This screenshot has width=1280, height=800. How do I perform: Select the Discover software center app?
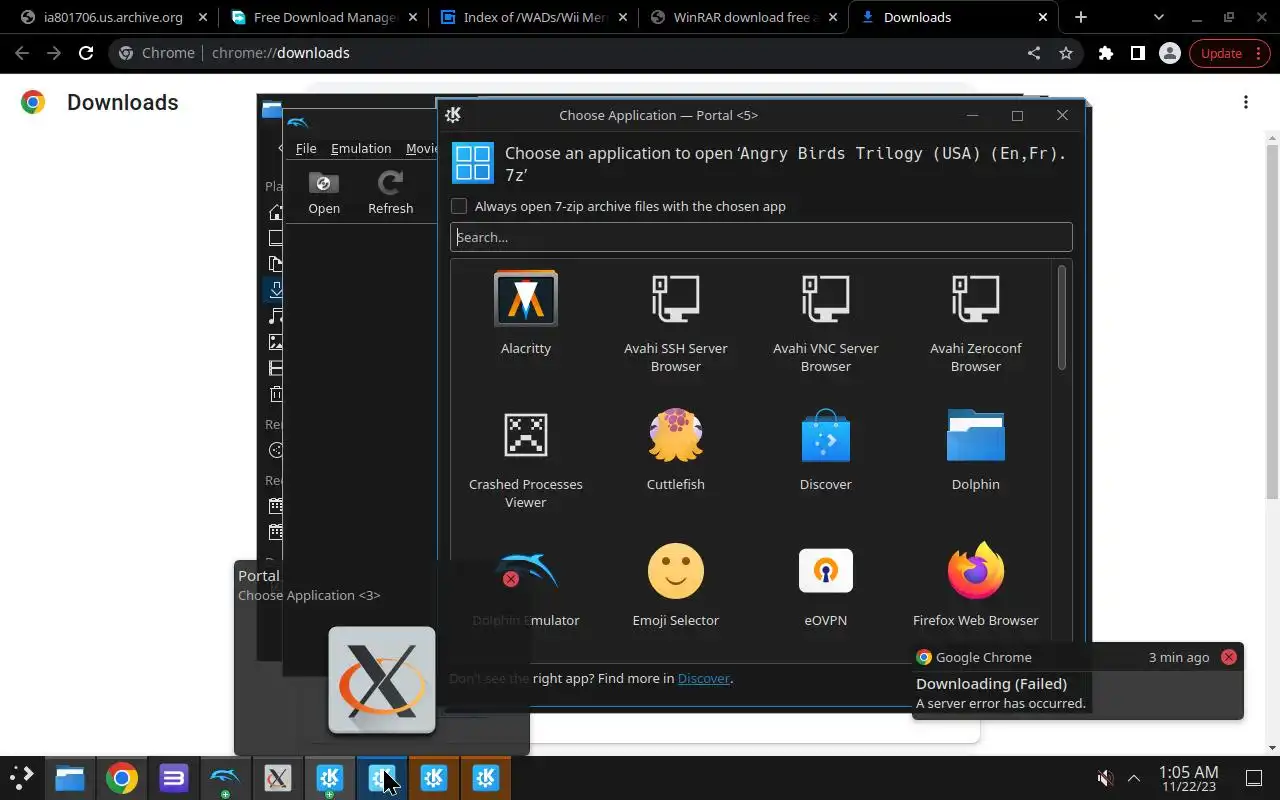(826, 450)
